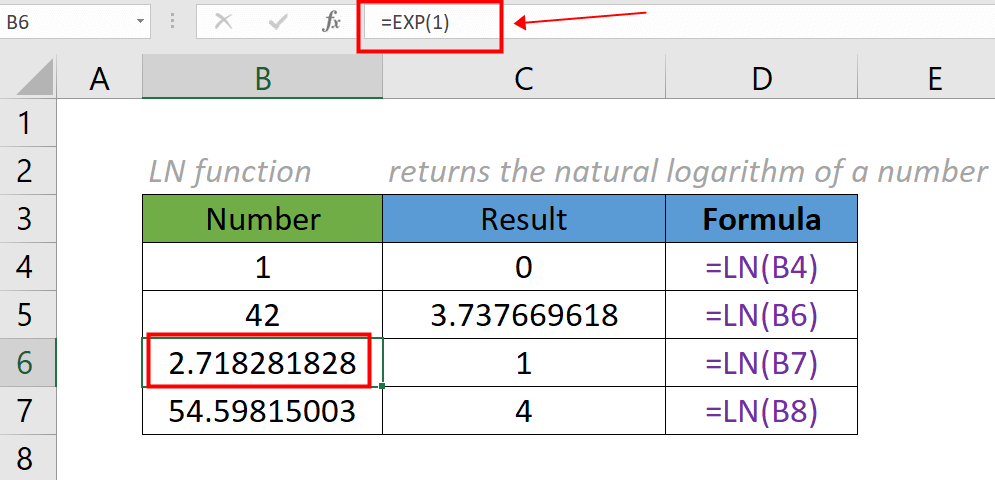Select column D header

[x=761, y=80]
